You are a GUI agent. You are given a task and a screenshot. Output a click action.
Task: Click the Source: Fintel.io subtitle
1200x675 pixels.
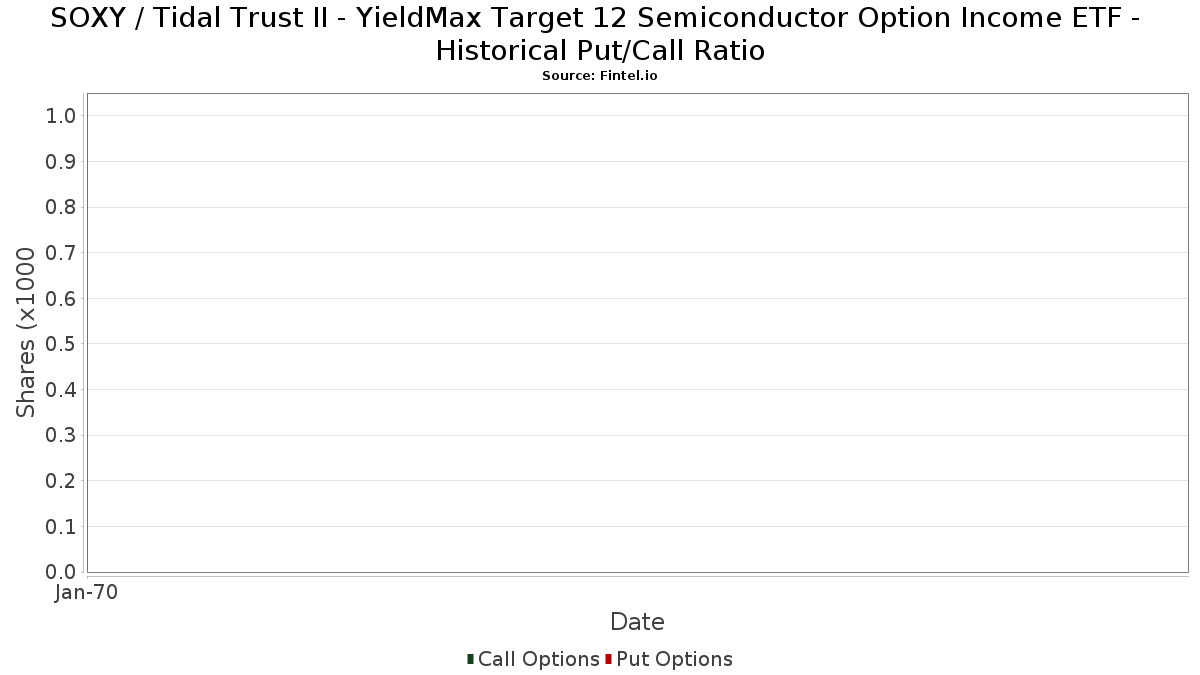pyautogui.click(x=600, y=76)
